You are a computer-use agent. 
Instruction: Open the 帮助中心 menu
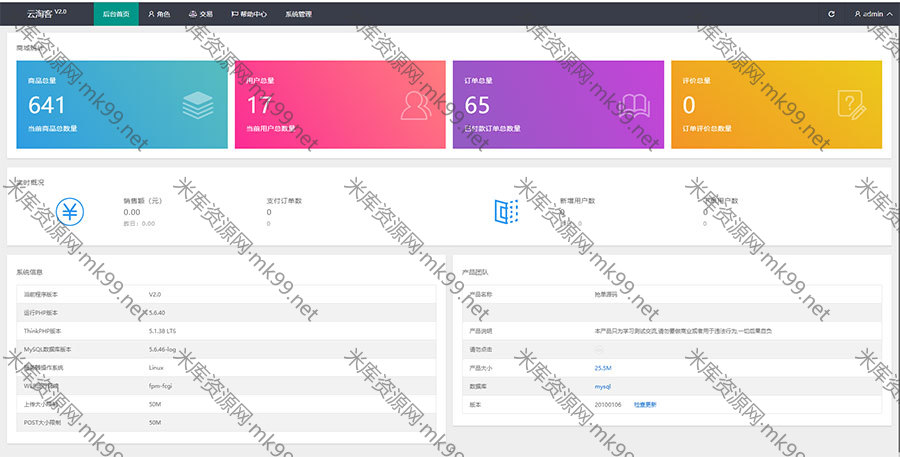(247, 14)
